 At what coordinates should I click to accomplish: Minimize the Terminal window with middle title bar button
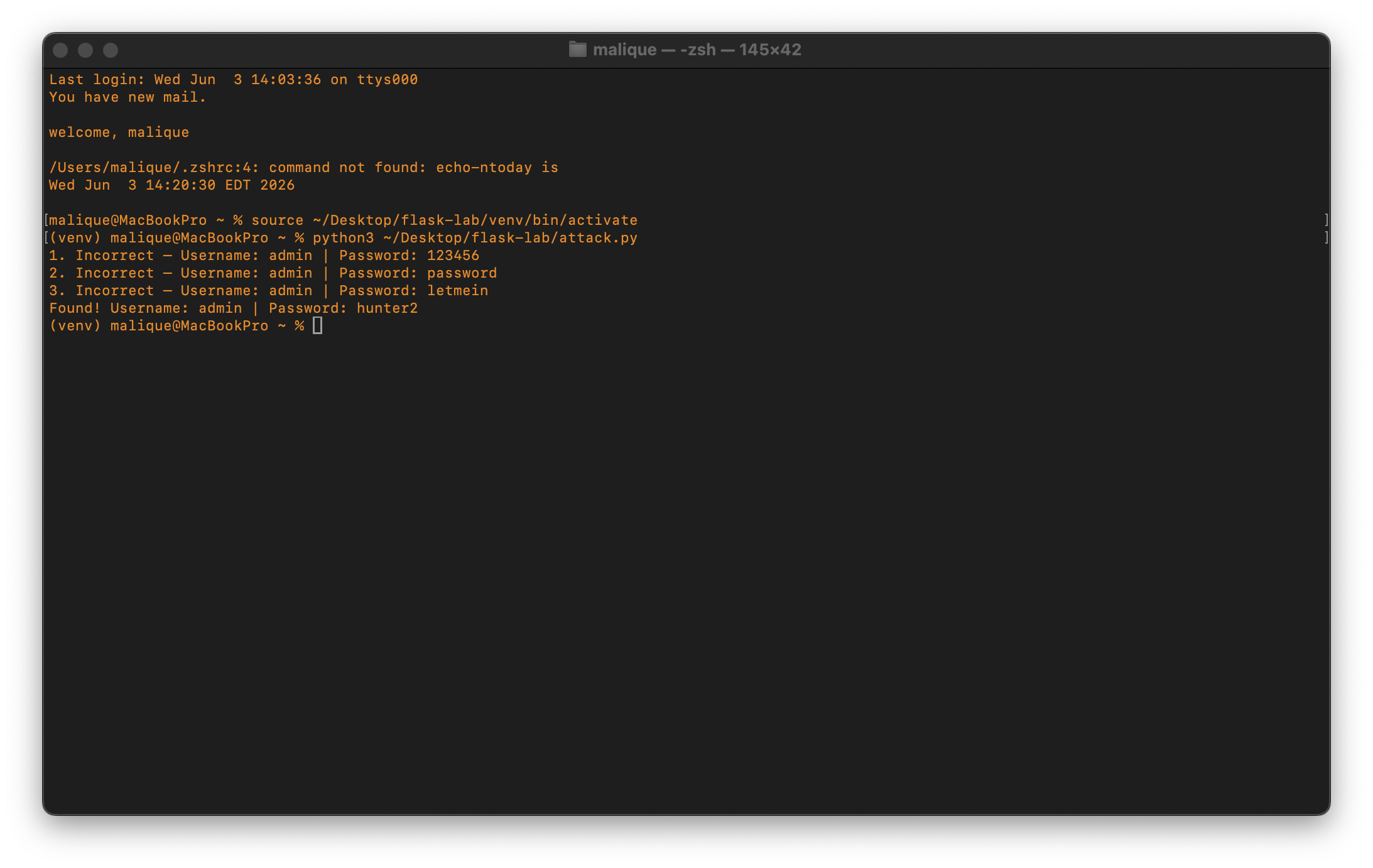point(85,50)
